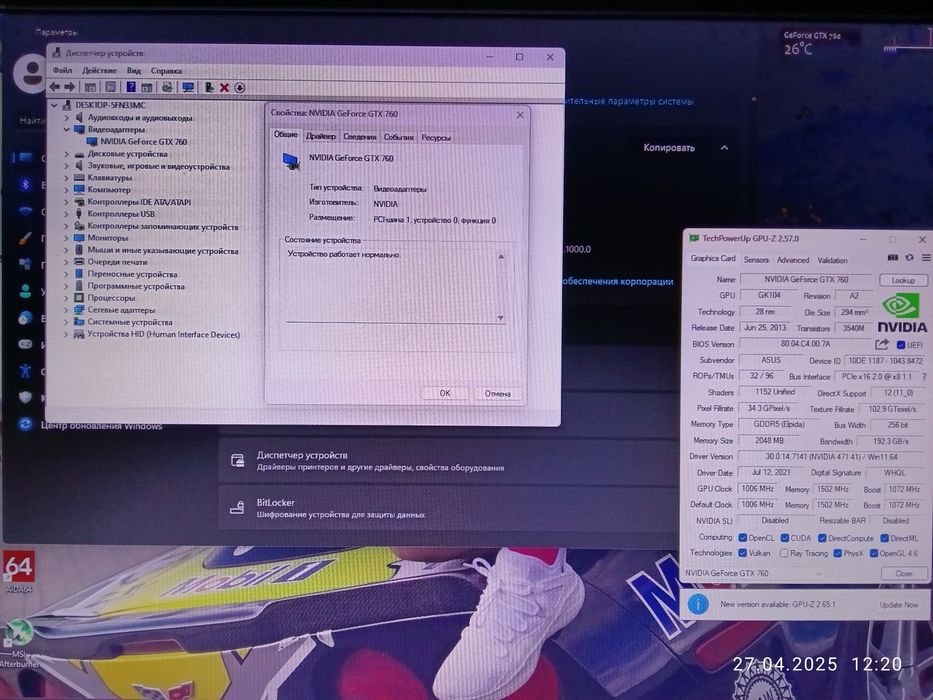Click the red X uninstall device icon
The height and width of the screenshot is (700, 933).
coord(224,88)
